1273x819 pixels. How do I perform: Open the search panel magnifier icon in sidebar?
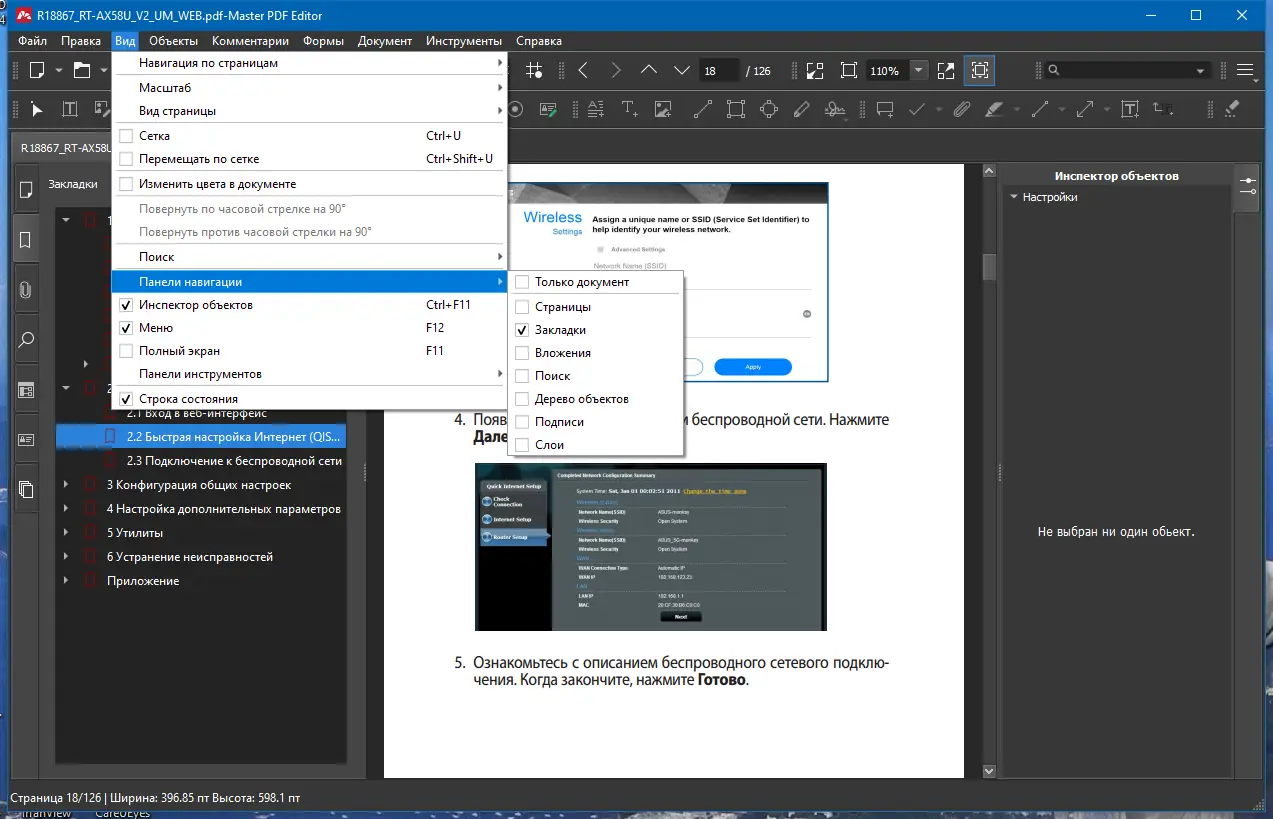tap(26, 340)
